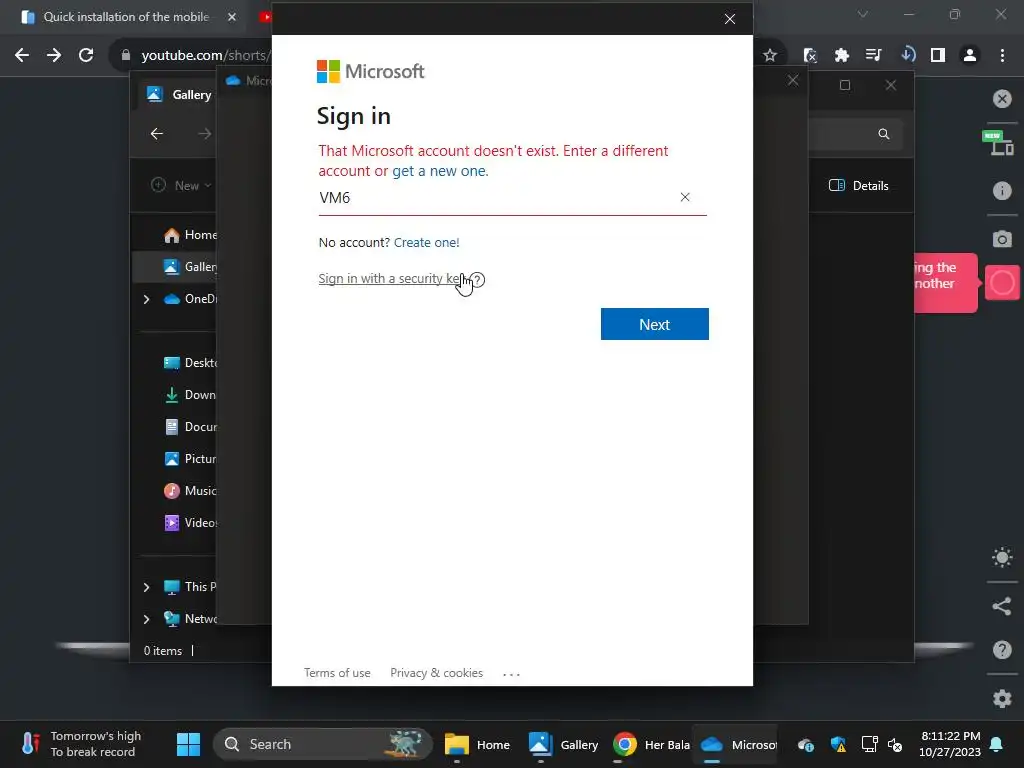
Task: Open the media control playlist icon
Action: click(873, 56)
